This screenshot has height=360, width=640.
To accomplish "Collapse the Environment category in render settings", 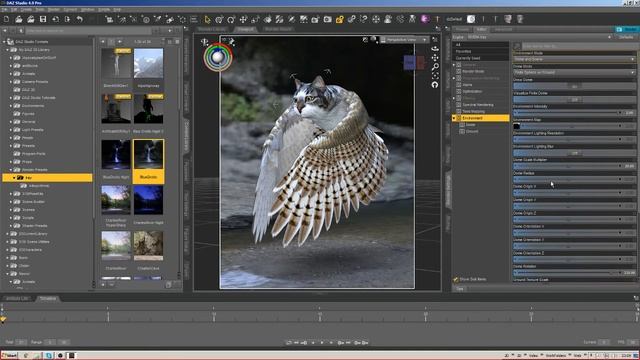I will 454,118.
